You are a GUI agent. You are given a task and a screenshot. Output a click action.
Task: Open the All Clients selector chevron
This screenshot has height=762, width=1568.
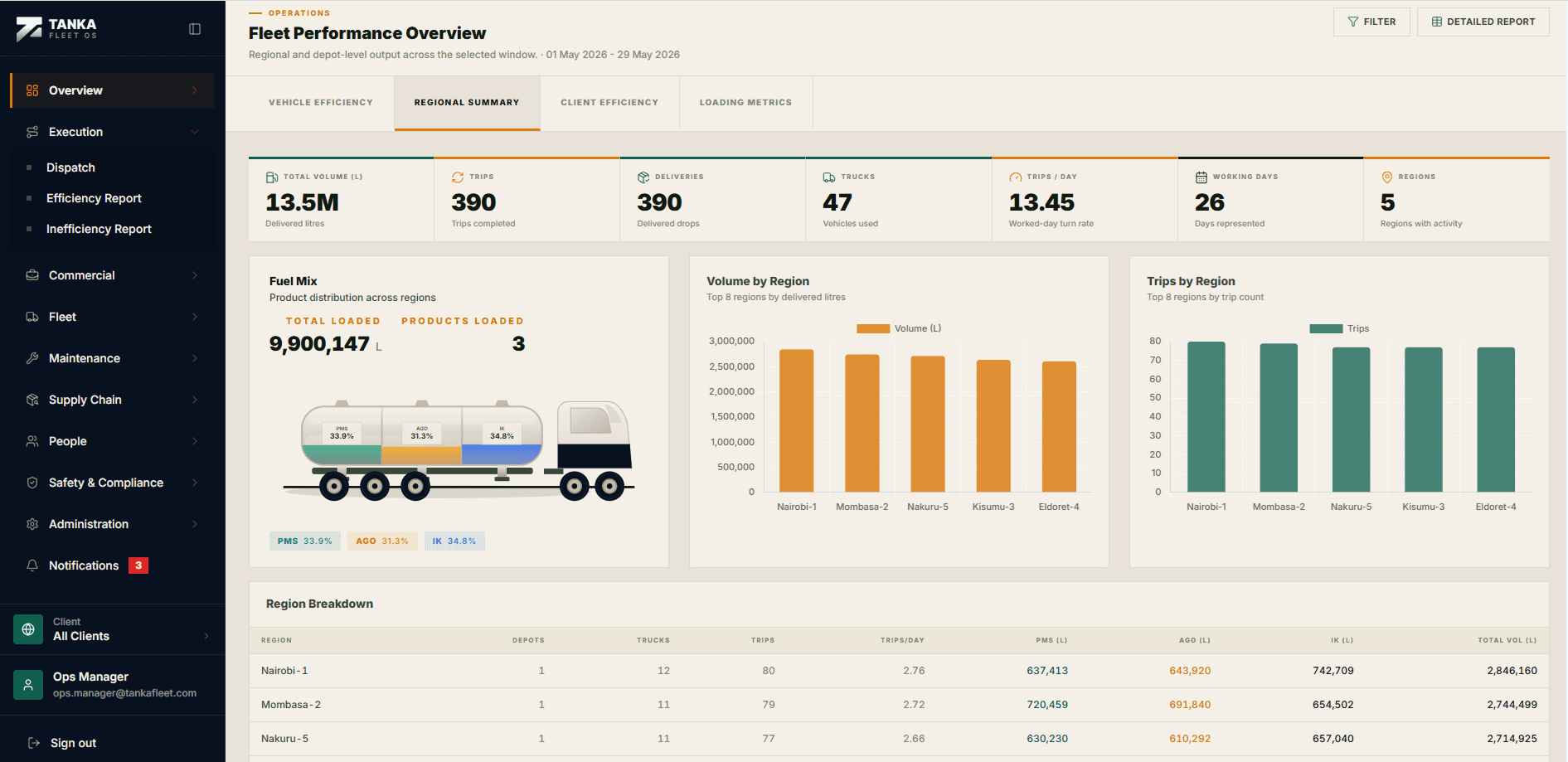point(206,636)
